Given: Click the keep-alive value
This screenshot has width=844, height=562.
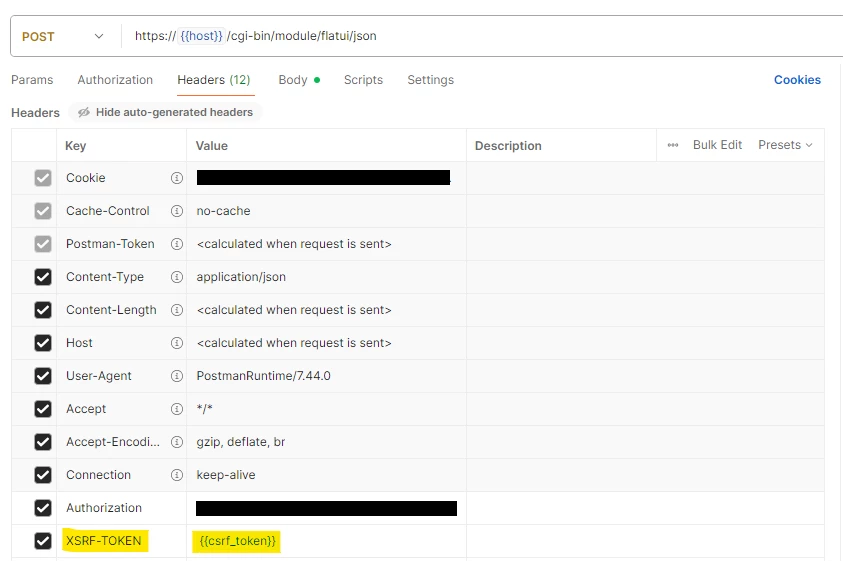Looking at the screenshot, I should point(226,475).
